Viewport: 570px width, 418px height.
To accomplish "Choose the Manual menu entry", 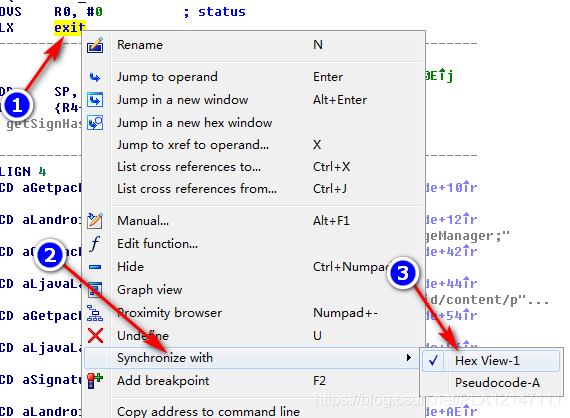I will coord(253,221).
